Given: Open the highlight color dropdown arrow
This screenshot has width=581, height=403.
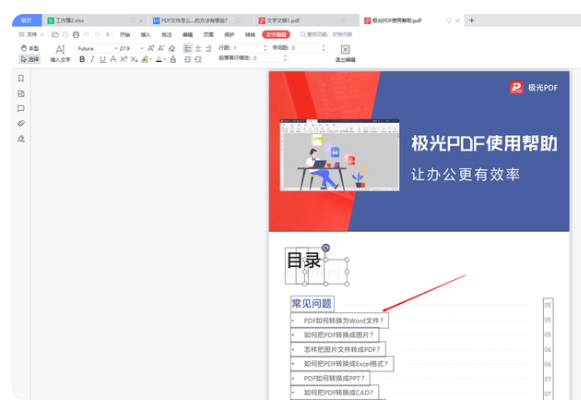Looking at the screenshot, I should (151, 60).
